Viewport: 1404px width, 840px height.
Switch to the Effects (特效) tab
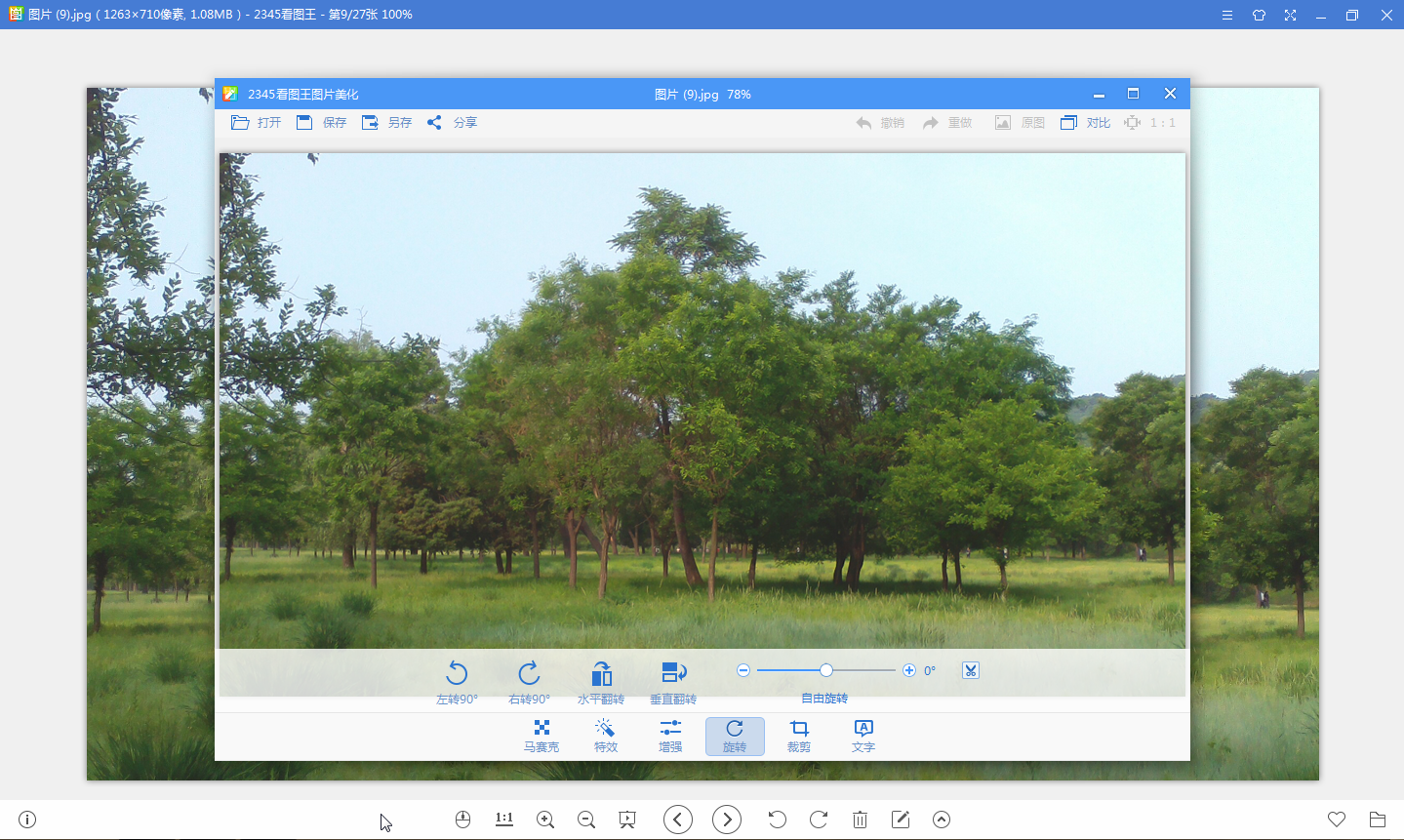tap(606, 736)
